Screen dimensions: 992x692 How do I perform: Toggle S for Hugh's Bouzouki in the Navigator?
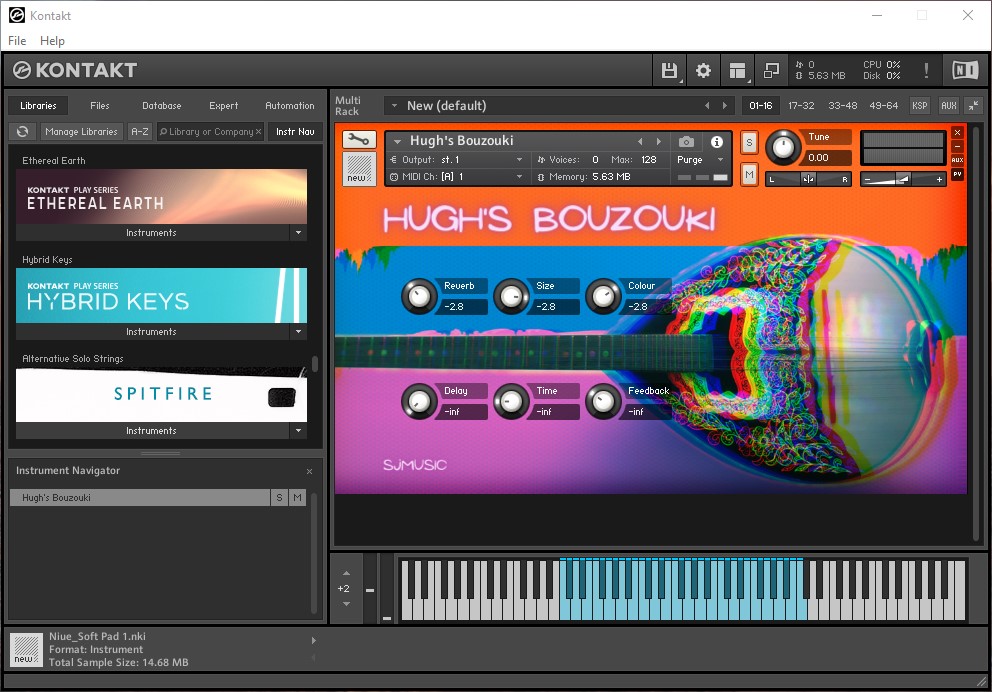pos(279,498)
